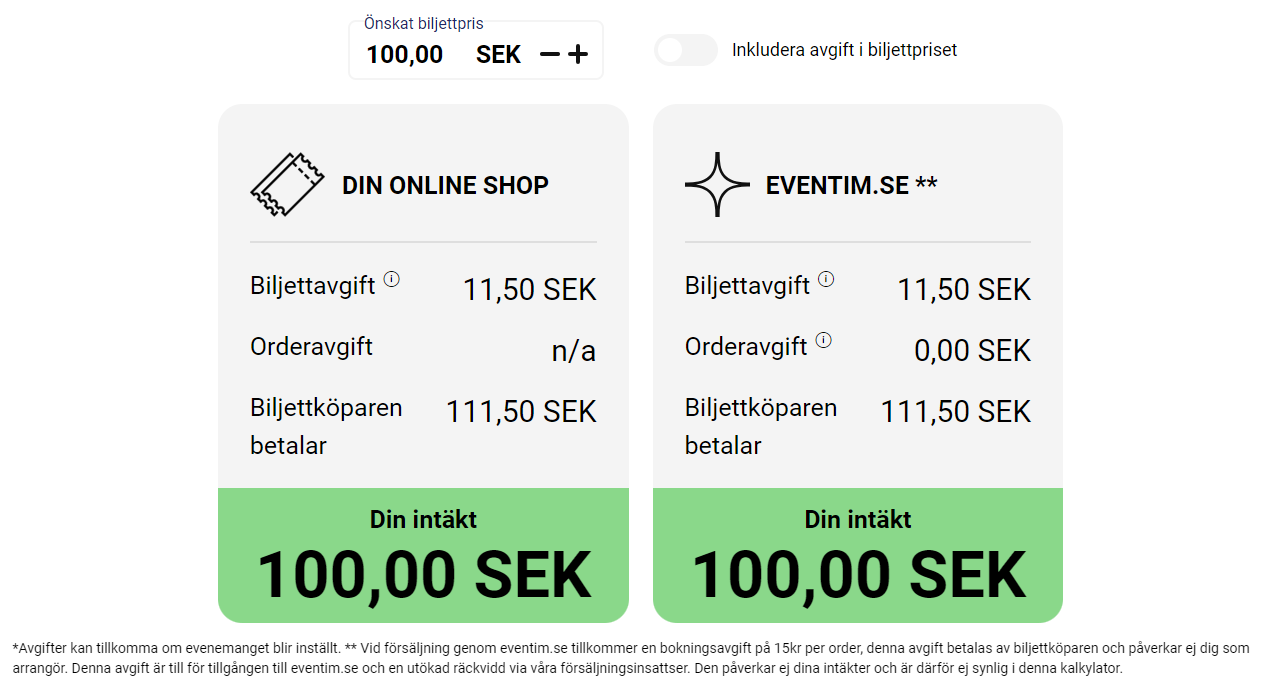1265x681 pixels.
Task: Open info icon next to Eventim.se Orderavgift
Action: [x=823, y=340]
